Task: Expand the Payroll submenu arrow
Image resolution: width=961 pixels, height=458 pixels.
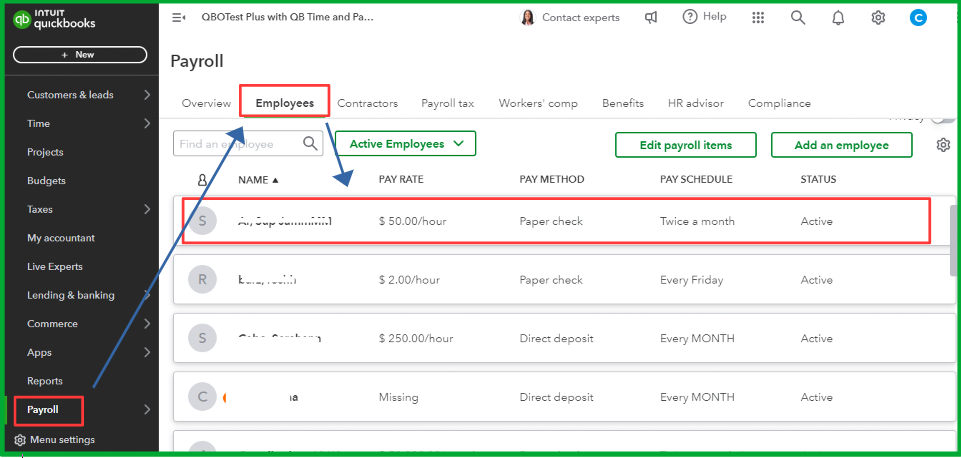Action: coord(147,410)
